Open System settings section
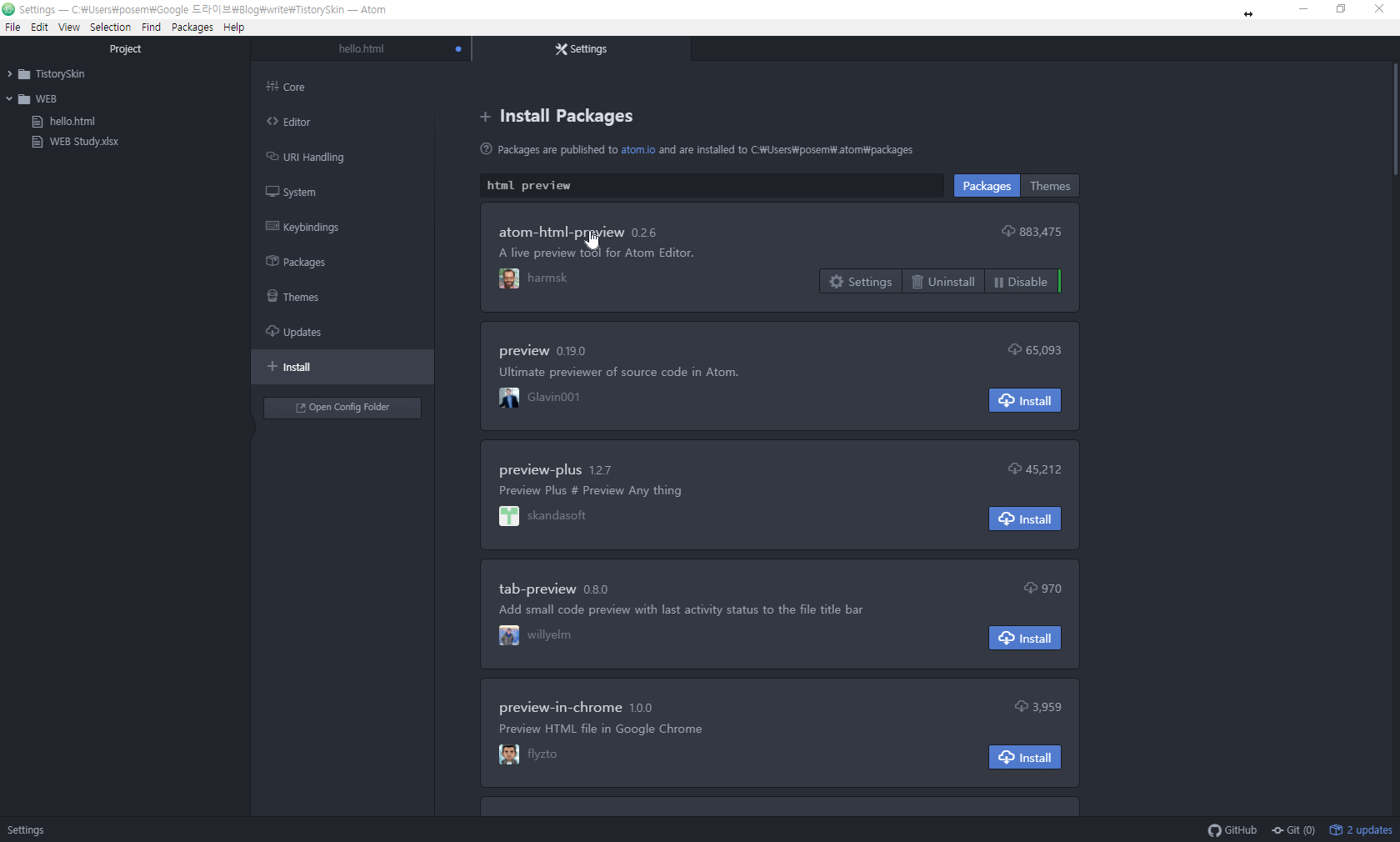Viewport: 1400px width, 842px height. (342, 192)
